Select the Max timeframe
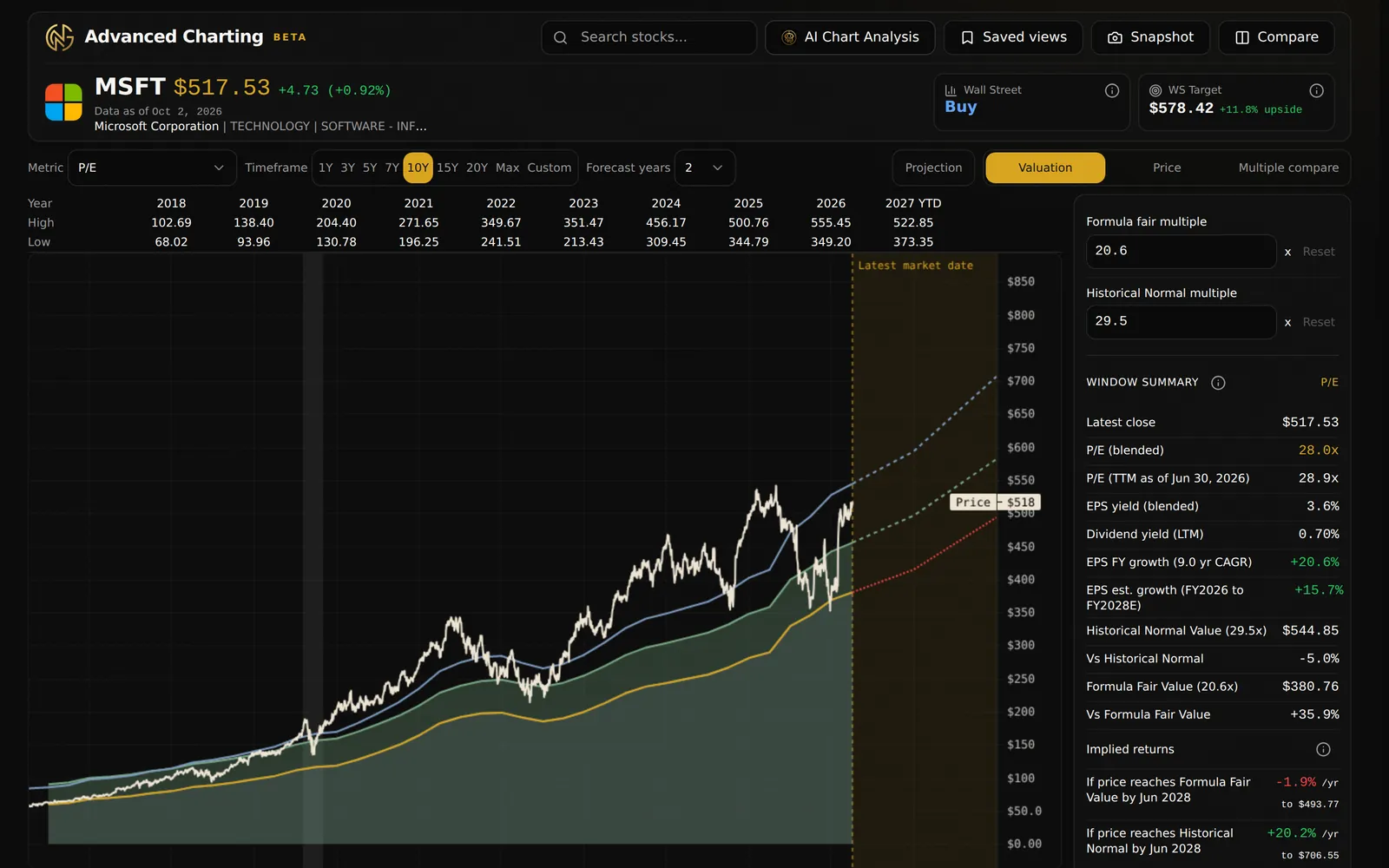The height and width of the screenshot is (868, 1389). [x=508, y=168]
